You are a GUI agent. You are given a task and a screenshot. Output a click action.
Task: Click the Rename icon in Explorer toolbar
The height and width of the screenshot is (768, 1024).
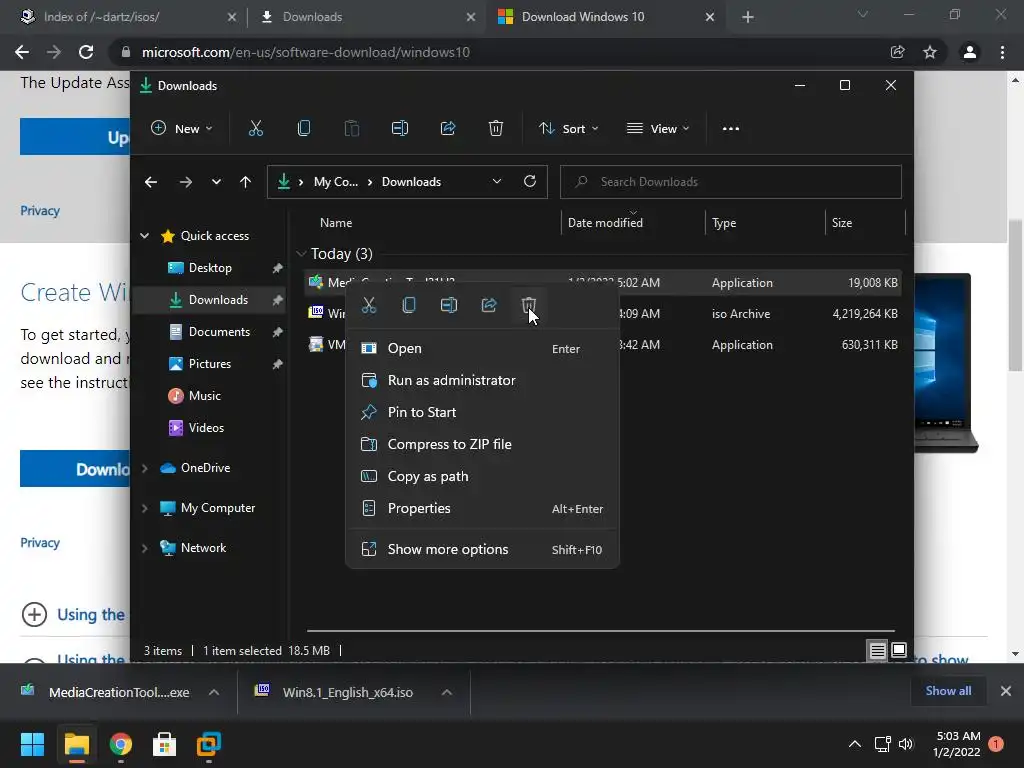click(x=400, y=129)
